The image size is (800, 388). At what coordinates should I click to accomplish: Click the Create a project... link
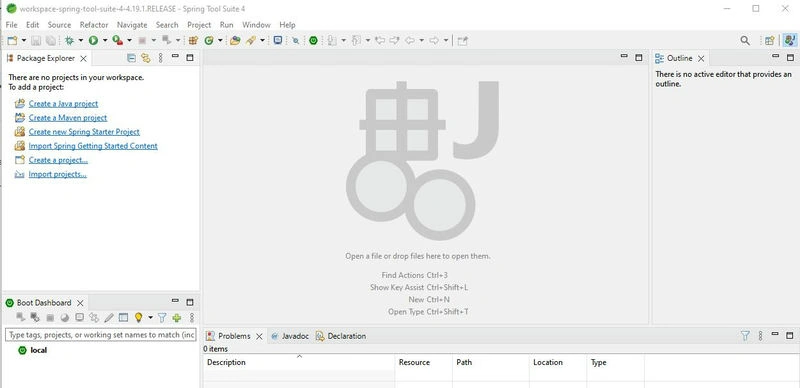pyautogui.click(x=58, y=160)
